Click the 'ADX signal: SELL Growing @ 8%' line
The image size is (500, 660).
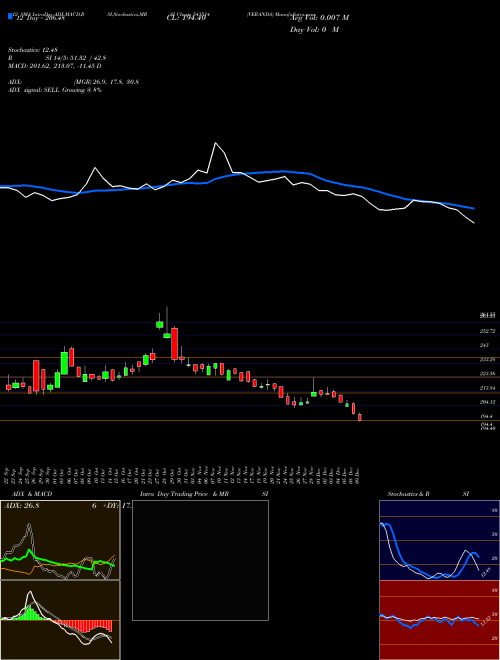55,90
